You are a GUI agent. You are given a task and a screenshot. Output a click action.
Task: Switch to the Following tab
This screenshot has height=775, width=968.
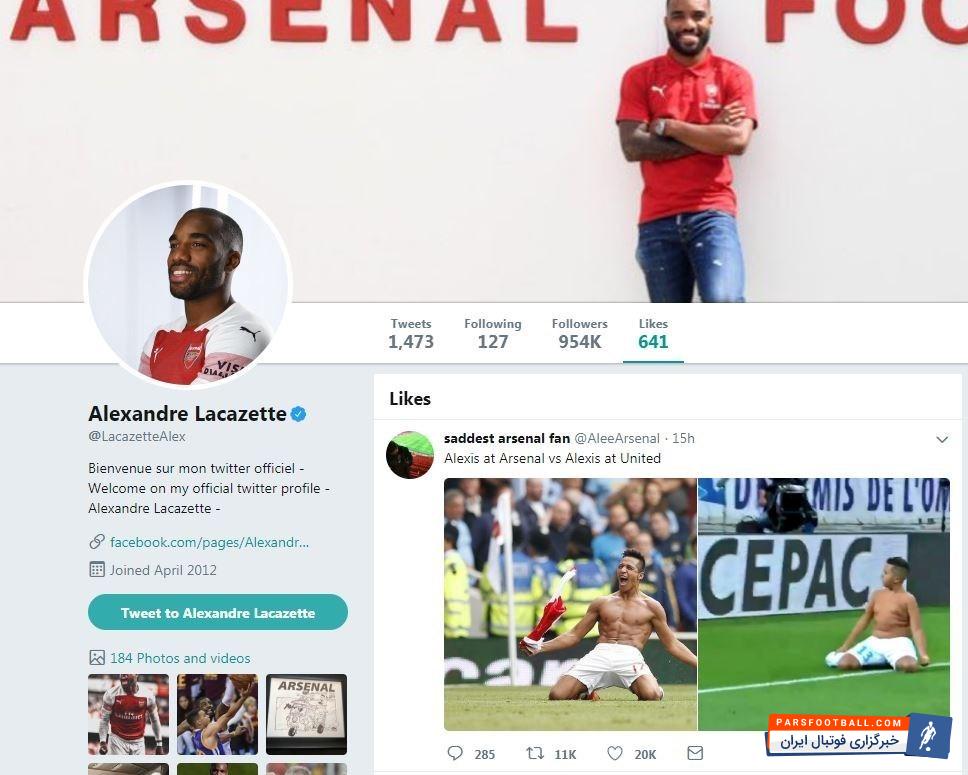(x=492, y=333)
